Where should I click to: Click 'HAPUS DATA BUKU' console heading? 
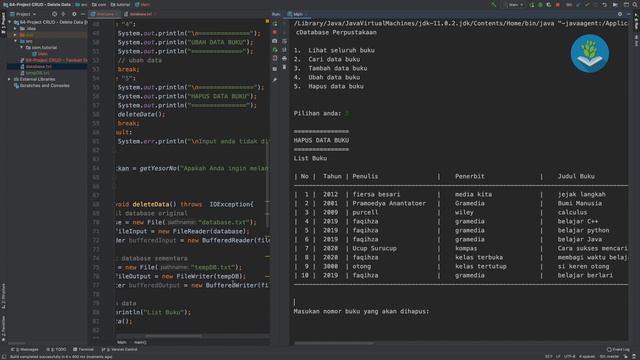point(321,140)
